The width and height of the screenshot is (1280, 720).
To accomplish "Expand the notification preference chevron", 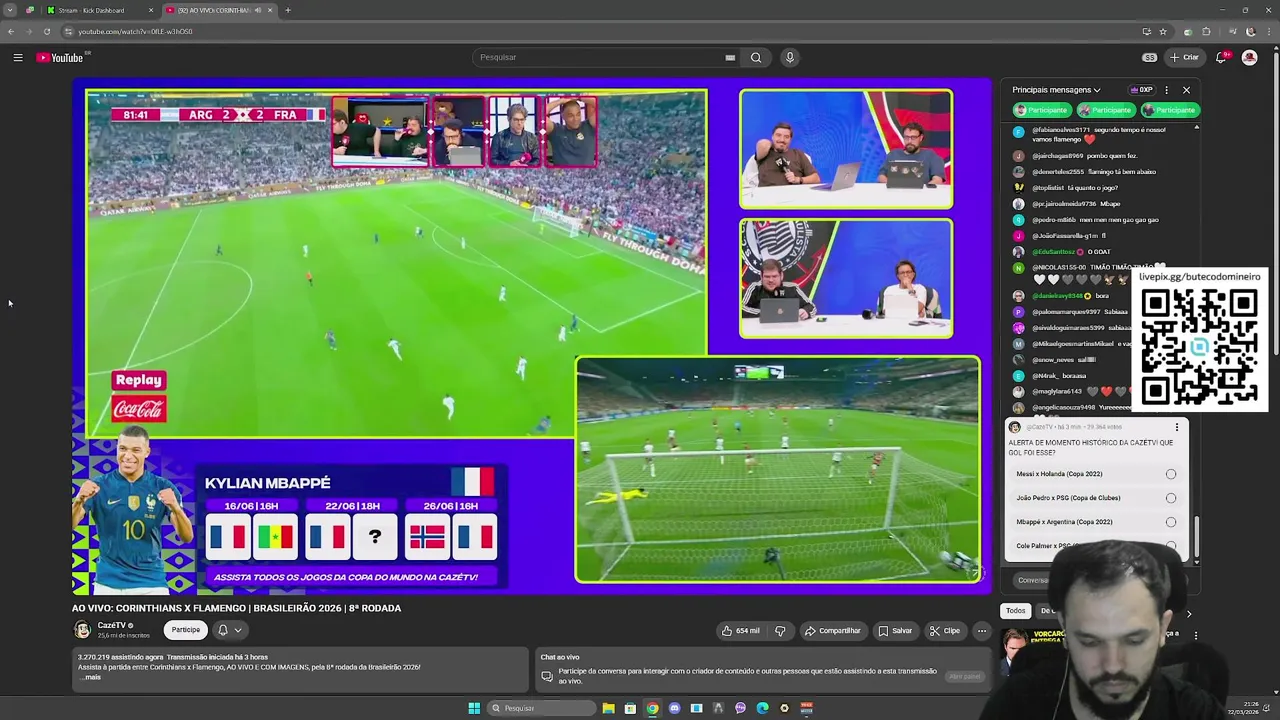I will pyautogui.click(x=238, y=630).
